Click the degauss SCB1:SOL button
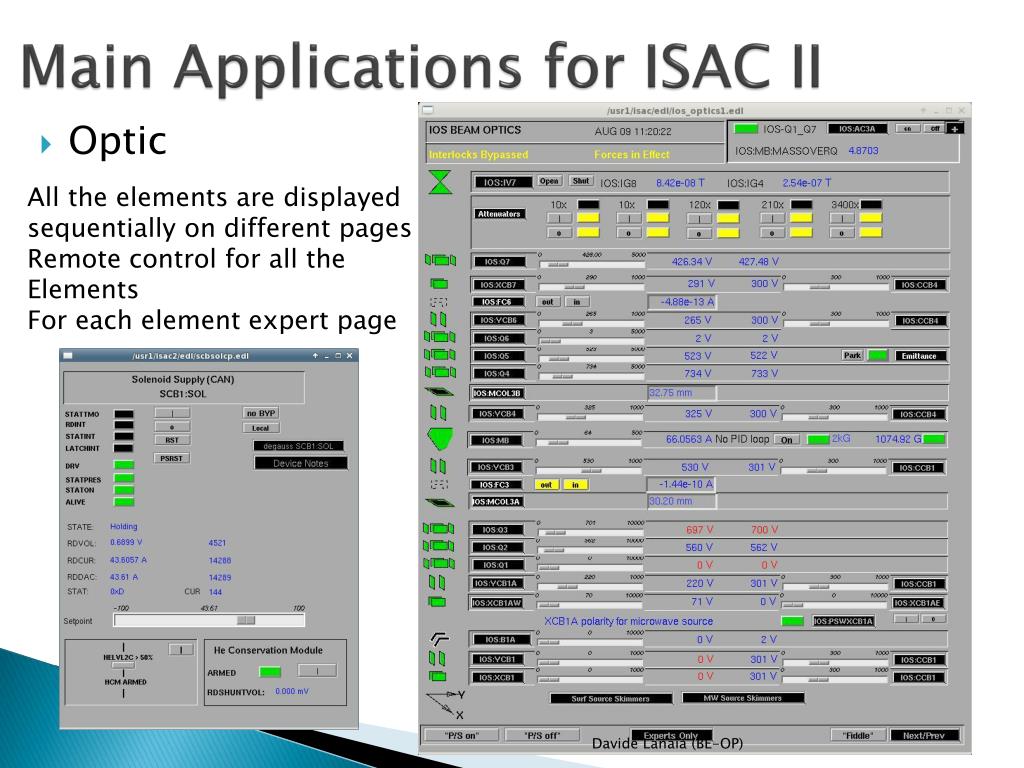 298,446
